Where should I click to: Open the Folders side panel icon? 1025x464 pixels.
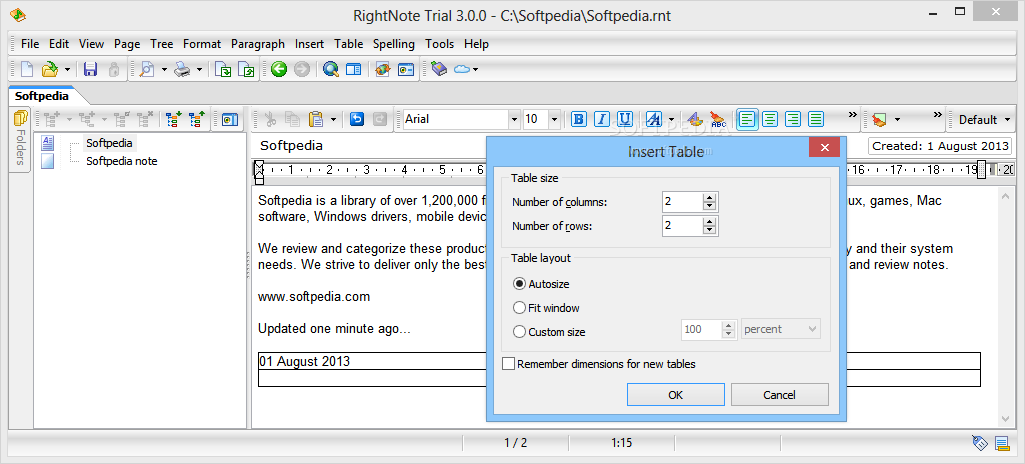tap(20, 120)
